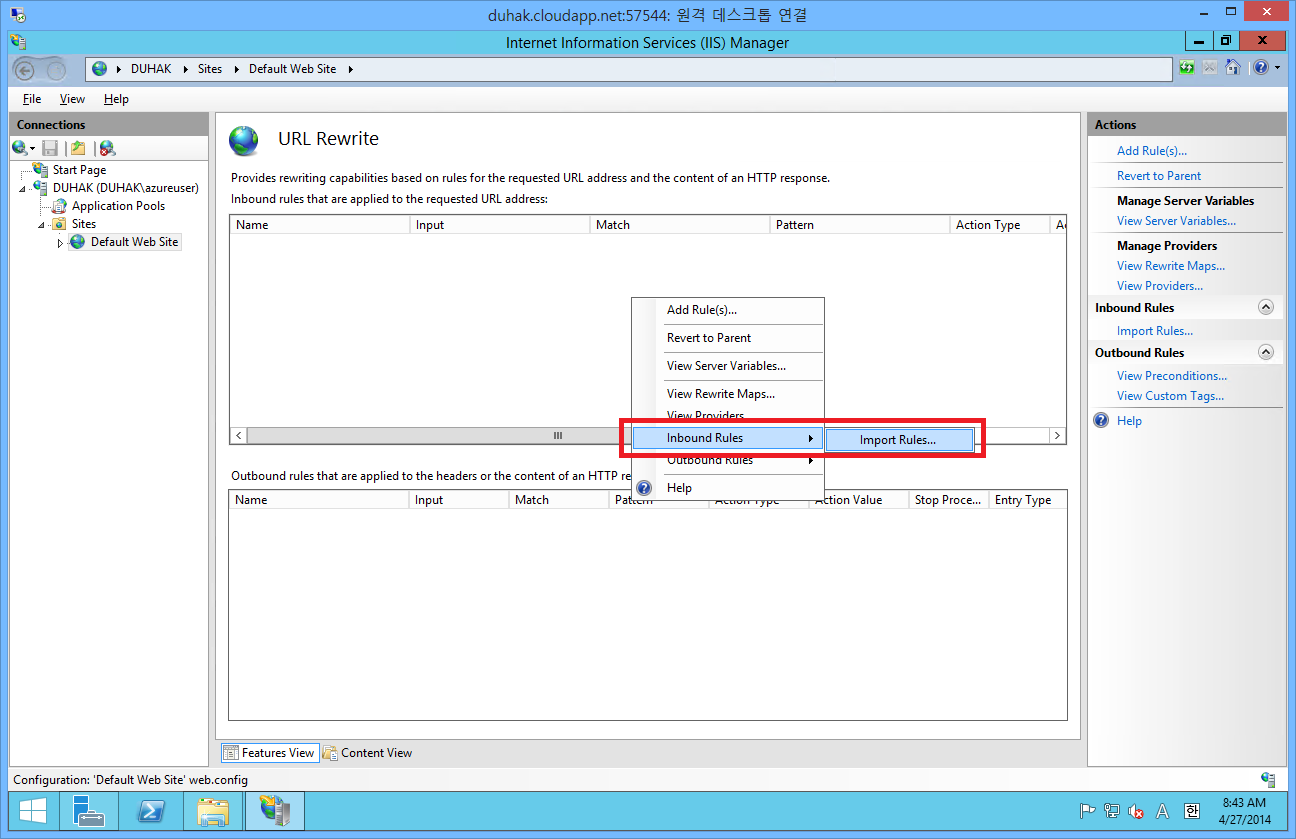Click the status bar server icon
This screenshot has height=839, width=1296.
pos(1268,779)
